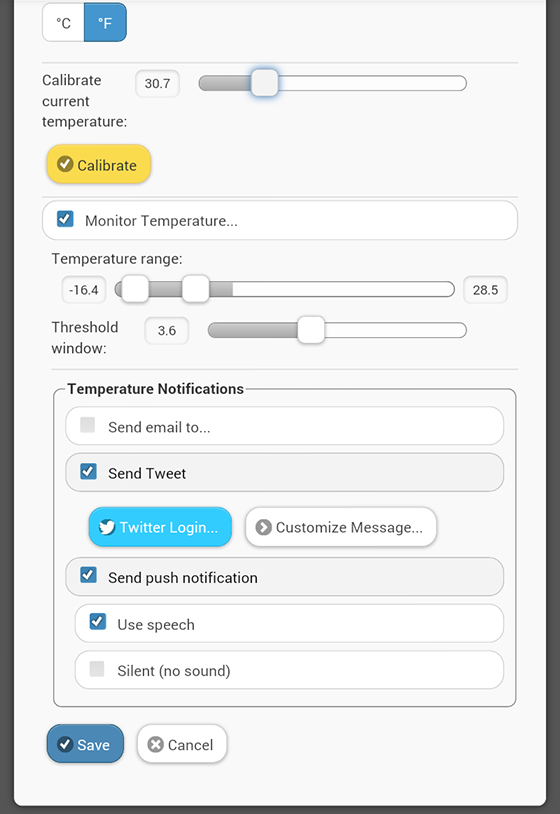
Task: Click the Cancel X icon
Action: (155, 744)
